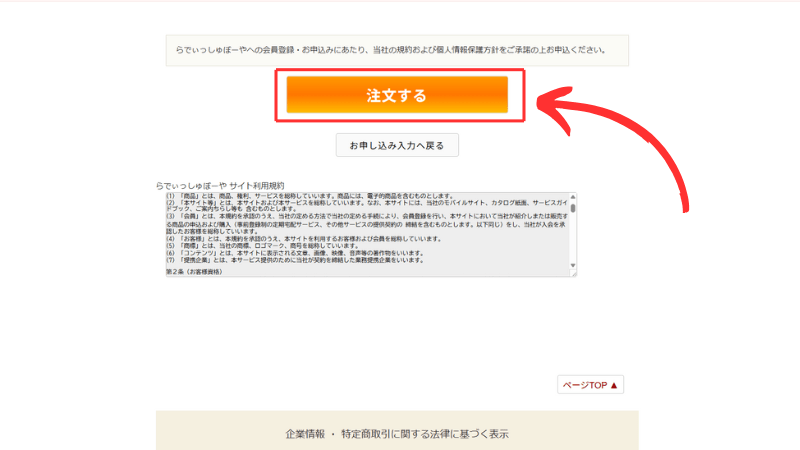Click the ▲ triangle icon beside ページTOP
800x450 pixels.
[x=614, y=385]
